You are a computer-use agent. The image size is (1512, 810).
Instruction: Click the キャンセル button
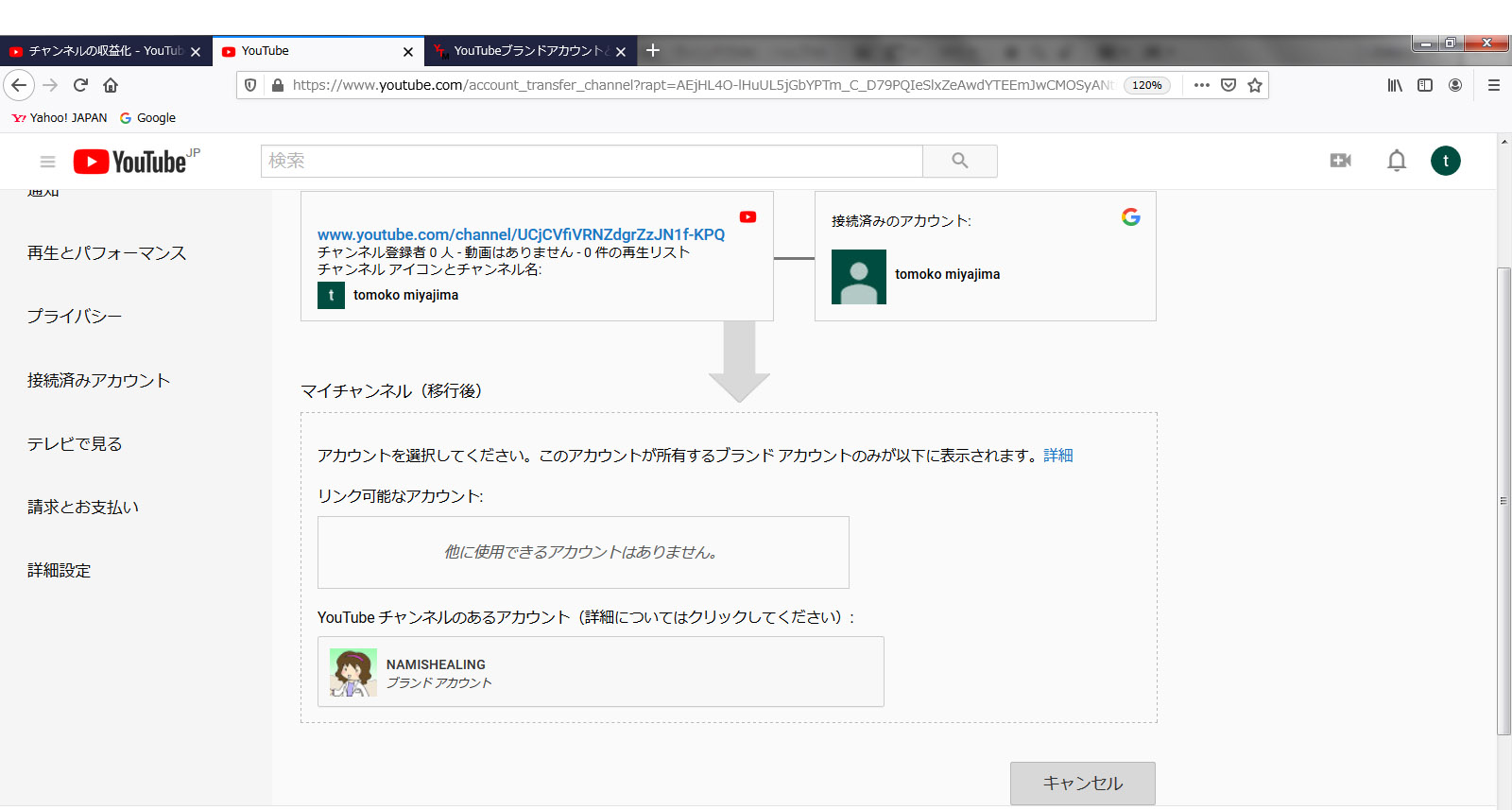1083,784
